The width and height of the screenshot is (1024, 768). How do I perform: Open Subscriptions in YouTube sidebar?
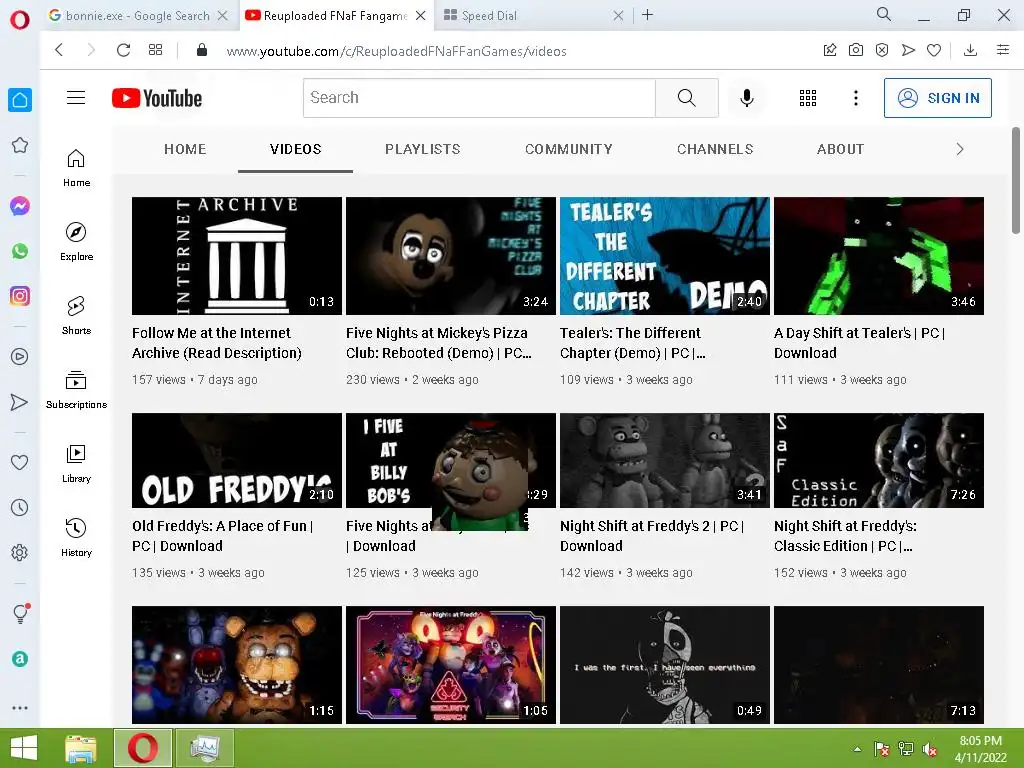click(76, 390)
